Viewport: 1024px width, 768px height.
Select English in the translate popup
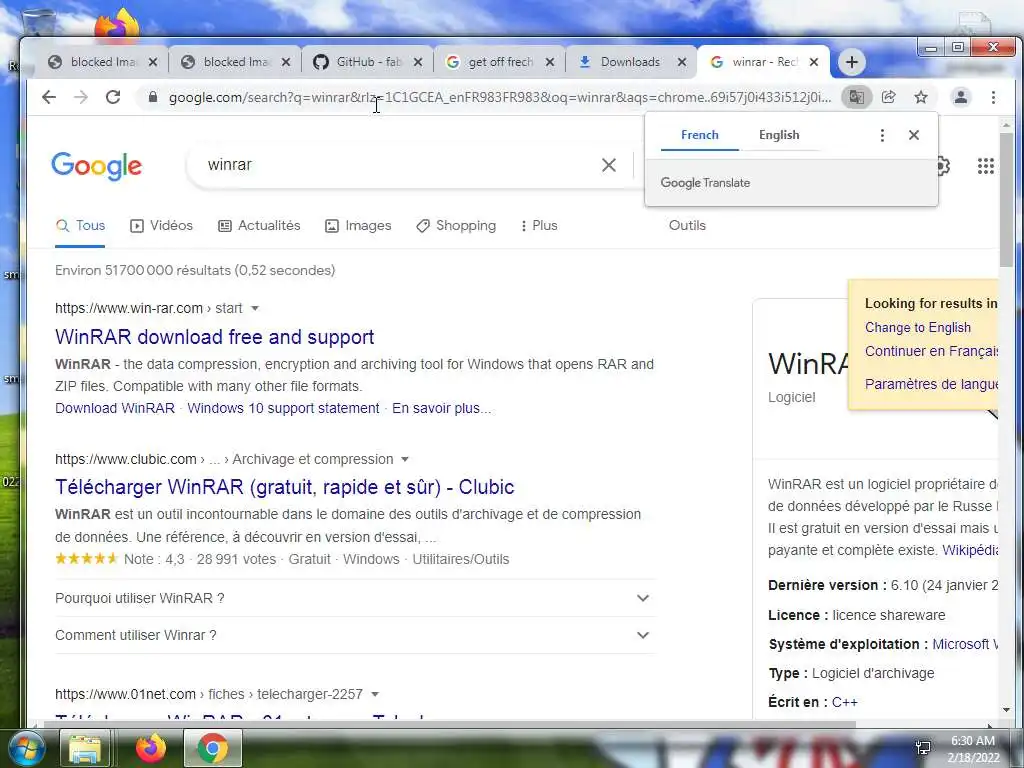[779, 135]
